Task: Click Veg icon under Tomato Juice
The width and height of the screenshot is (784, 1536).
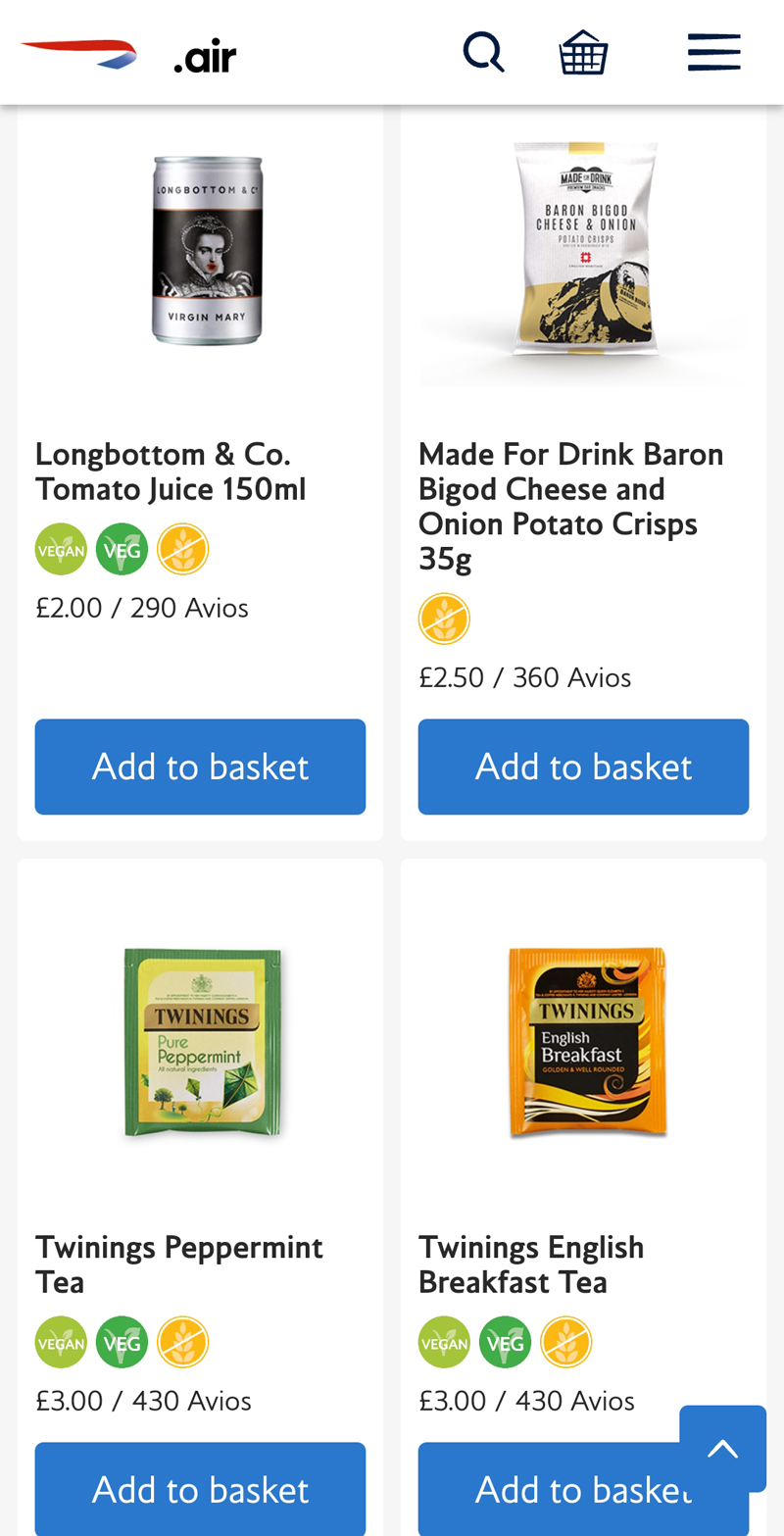Action: click(x=122, y=549)
